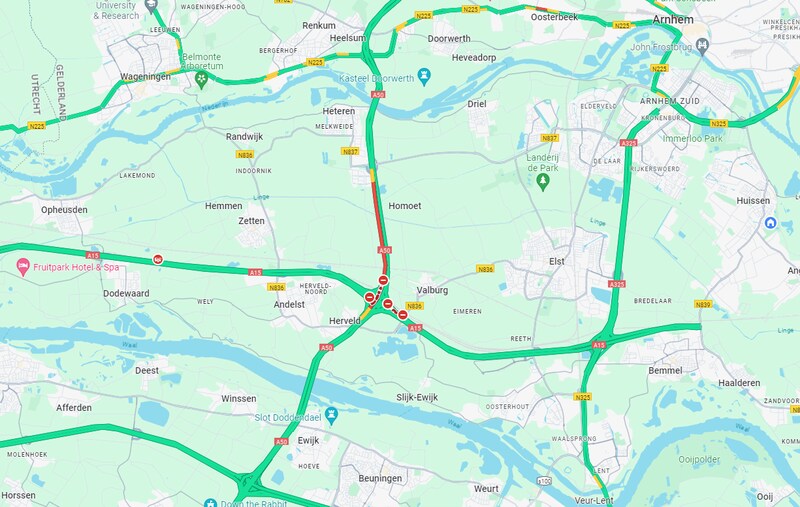Open the Down the Rabbit marker
800x507 pixels.
coord(210,503)
